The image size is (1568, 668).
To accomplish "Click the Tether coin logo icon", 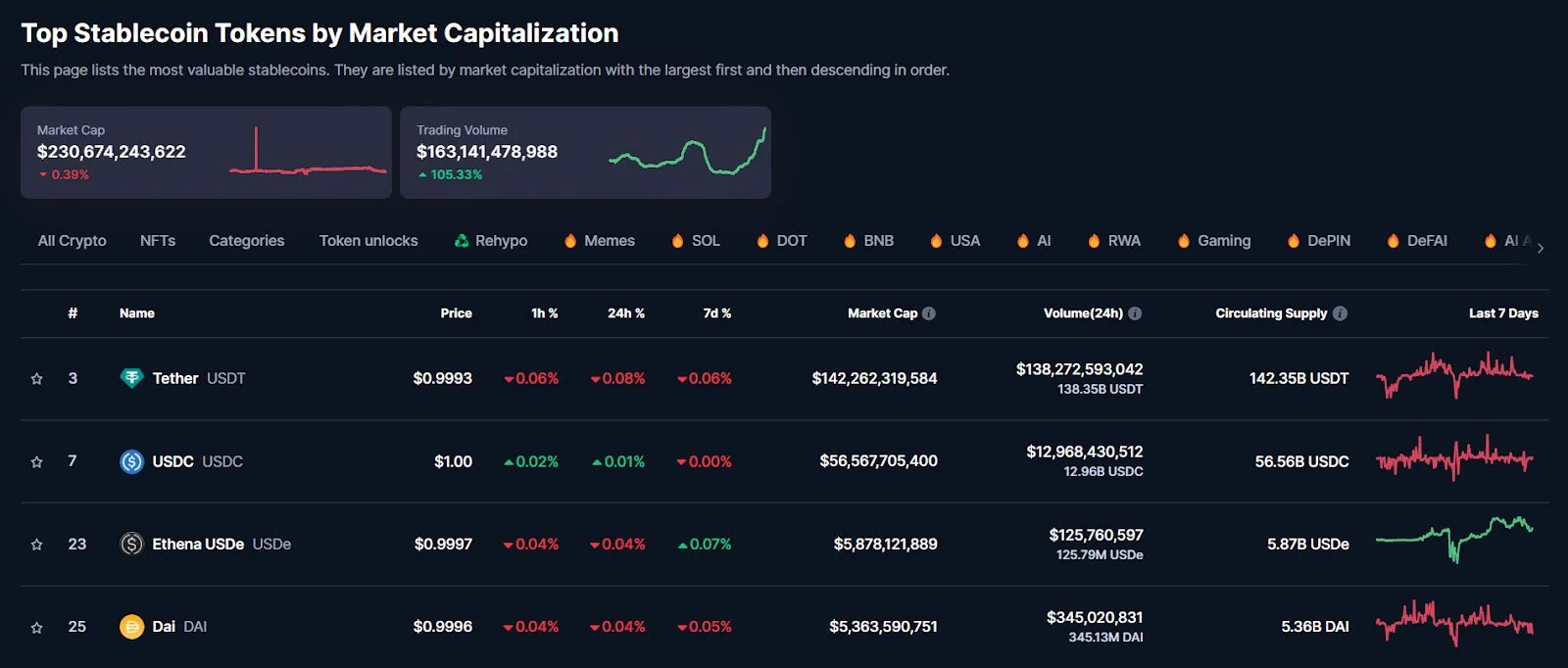I will 131,378.
